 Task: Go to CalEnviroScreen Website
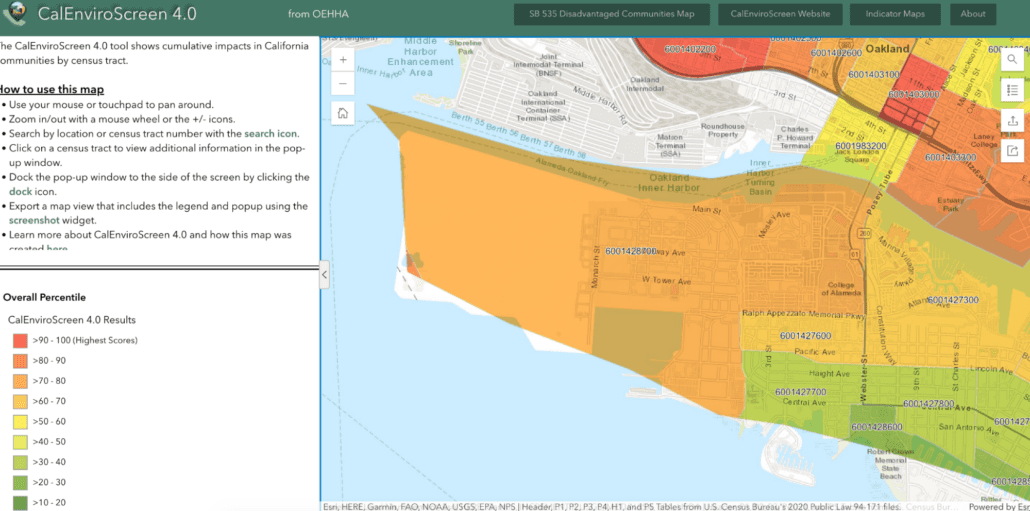pyautogui.click(x=781, y=14)
